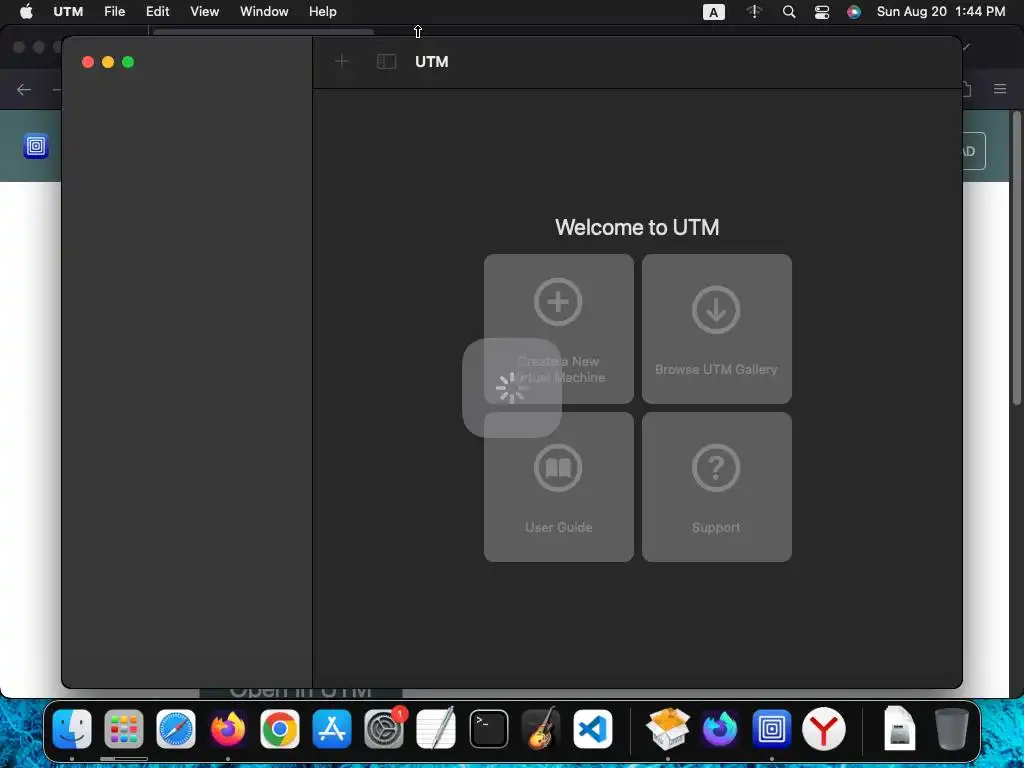Open TextEdit from the Dock

436,729
